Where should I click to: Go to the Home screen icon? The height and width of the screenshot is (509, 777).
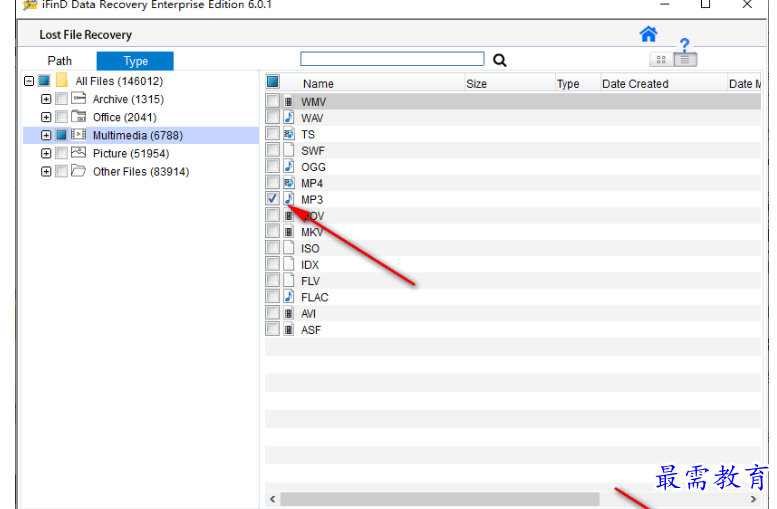[x=648, y=35]
